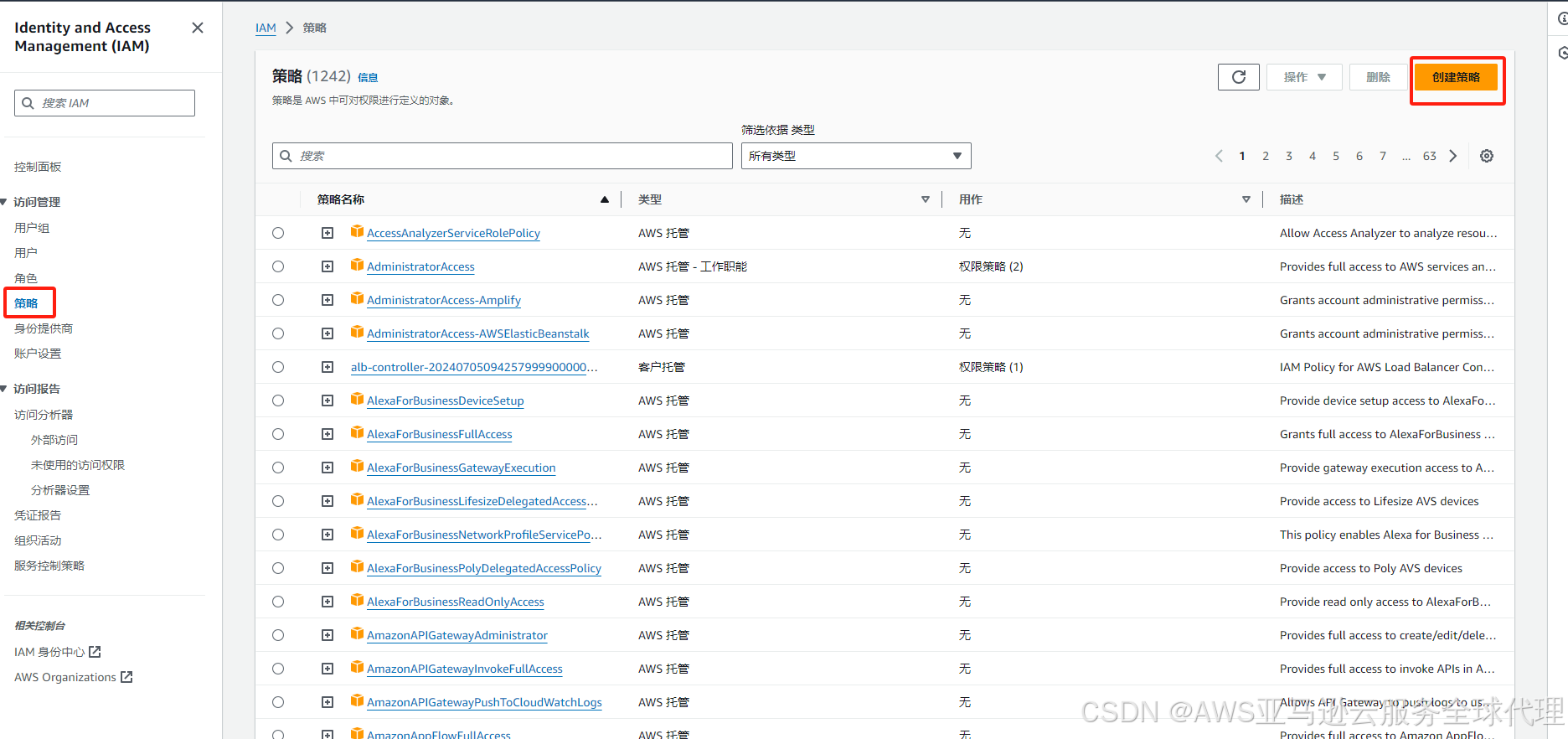Open 角色 in sidebar
The width and height of the screenshot is (1568, 739).
[26, 278]
